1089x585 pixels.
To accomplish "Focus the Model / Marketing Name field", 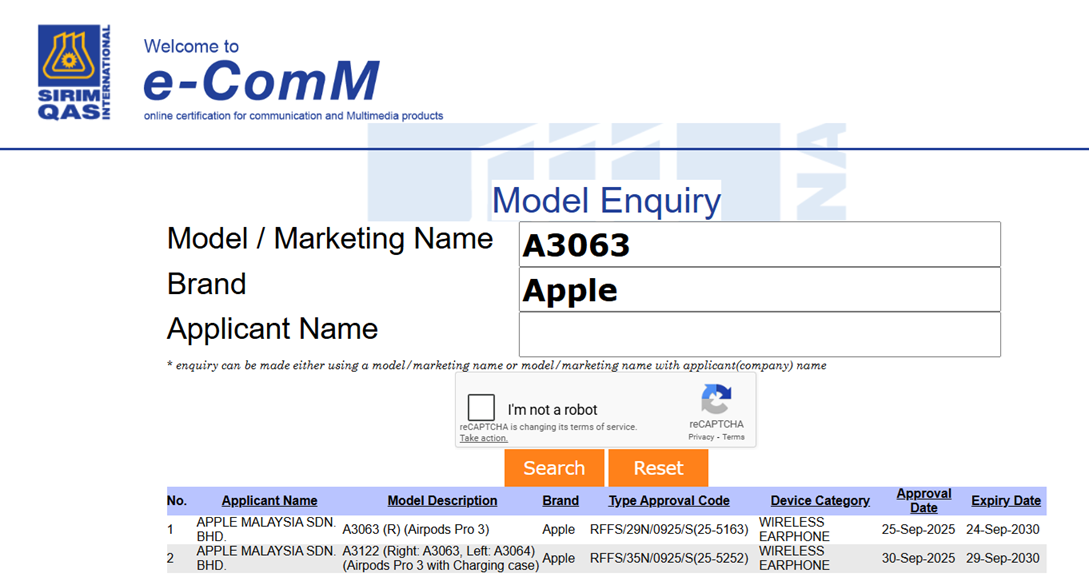I will [x=759, y=245].
